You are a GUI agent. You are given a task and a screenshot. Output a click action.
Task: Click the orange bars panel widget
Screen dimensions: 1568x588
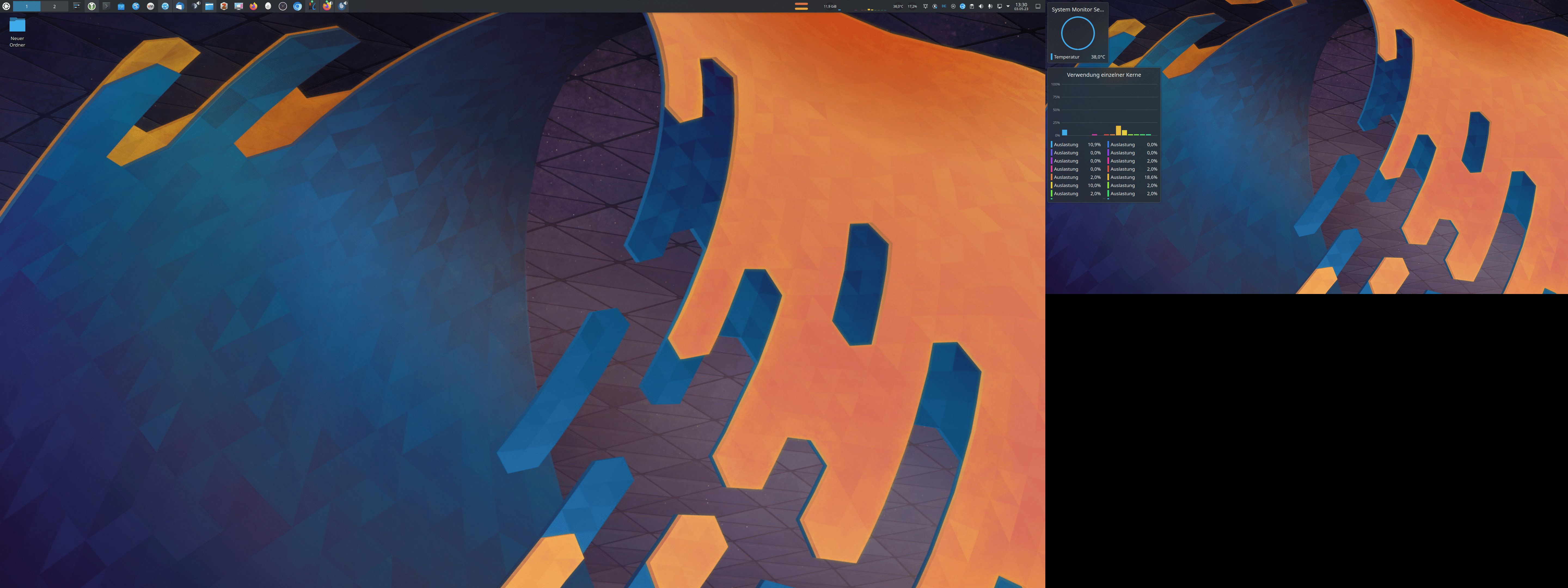[802, 6]
